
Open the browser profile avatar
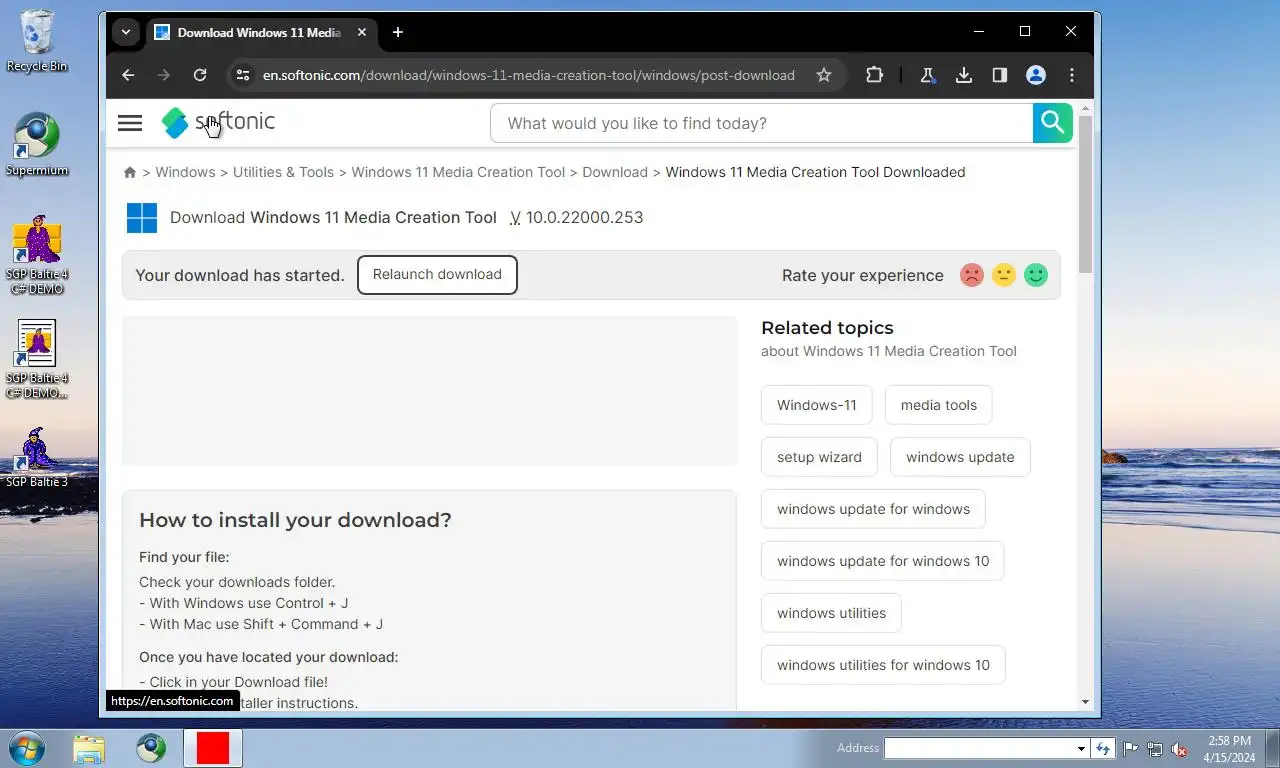pyautogui.click(x=1036, y=75)
